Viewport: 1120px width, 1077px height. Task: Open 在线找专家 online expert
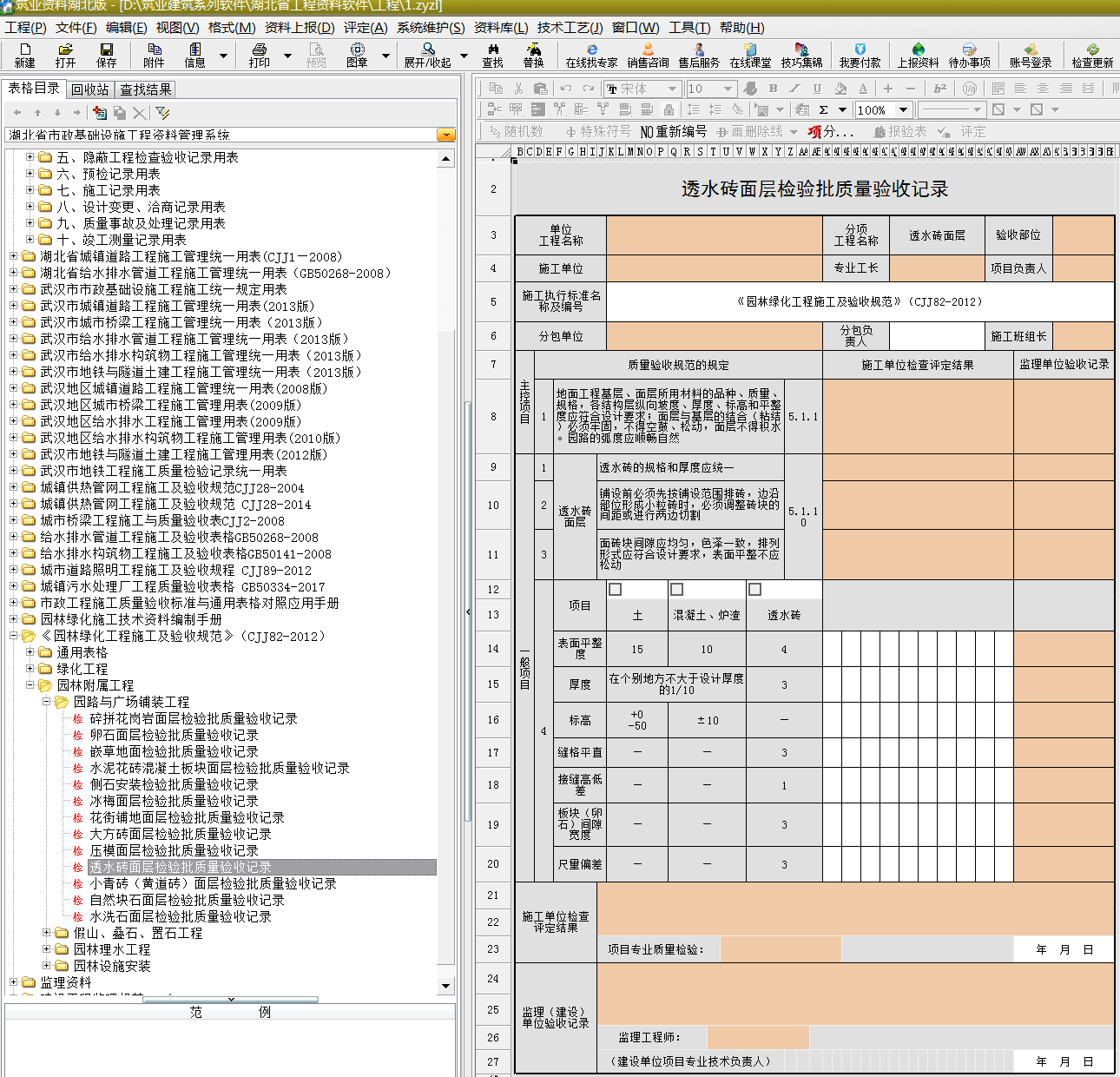[x=591, y=55]
